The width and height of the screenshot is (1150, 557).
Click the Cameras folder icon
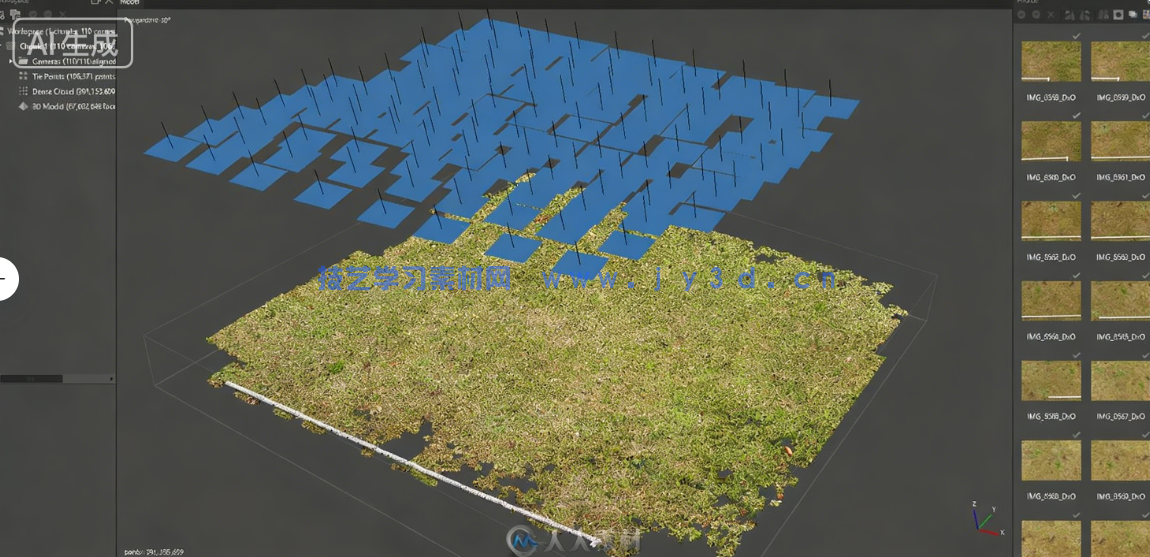pos(23,61)
